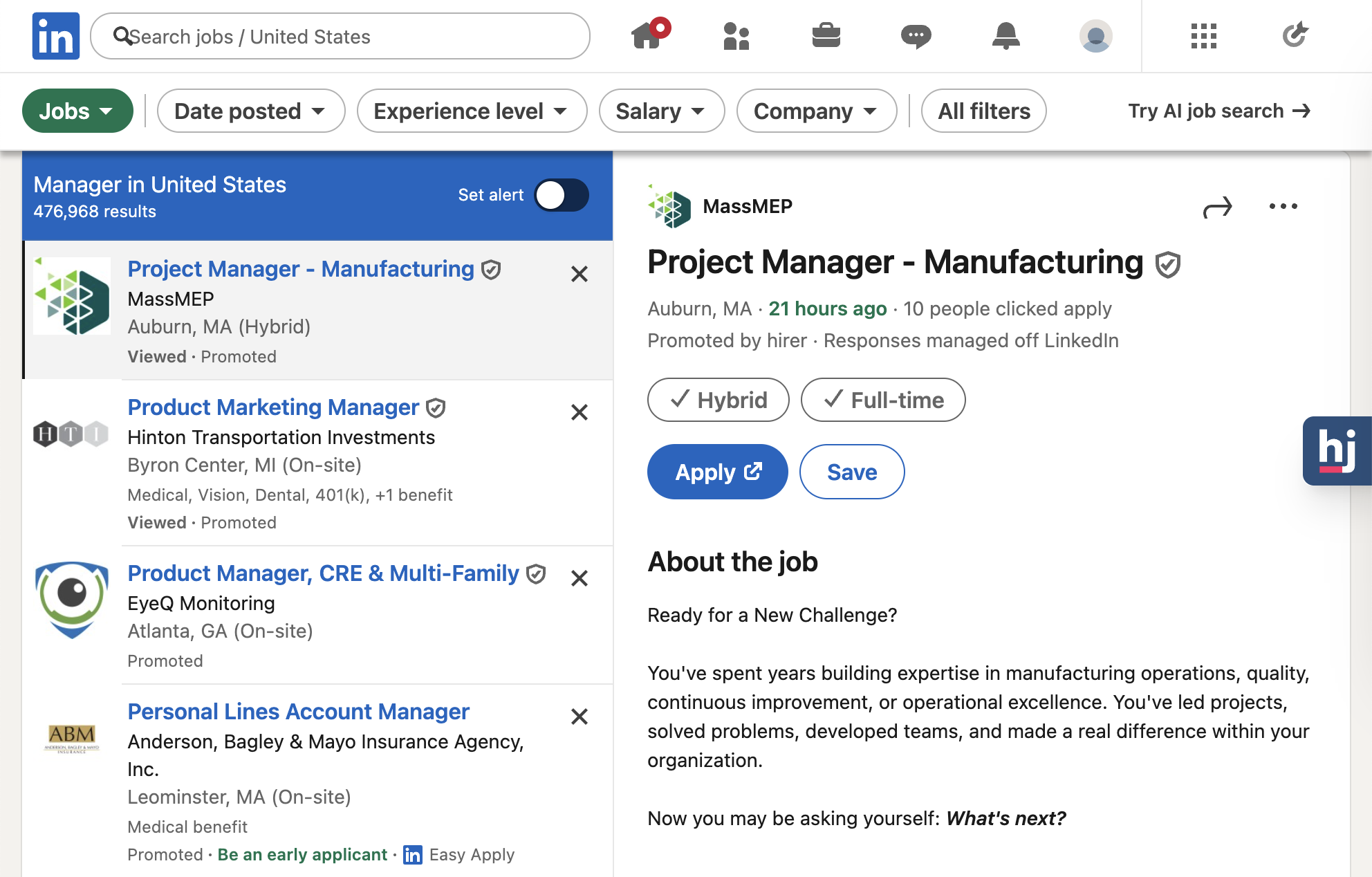Toggle the Set alert switch
This screenshot has height=877, width=1372.
[x=562, y=195]
